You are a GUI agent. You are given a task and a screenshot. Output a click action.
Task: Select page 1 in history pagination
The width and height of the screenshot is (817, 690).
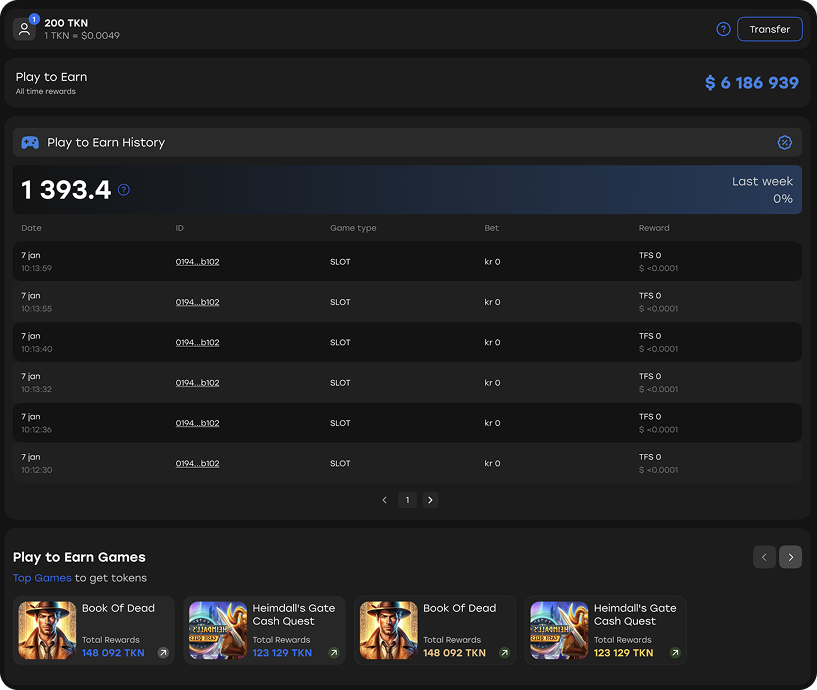point(407,500)
